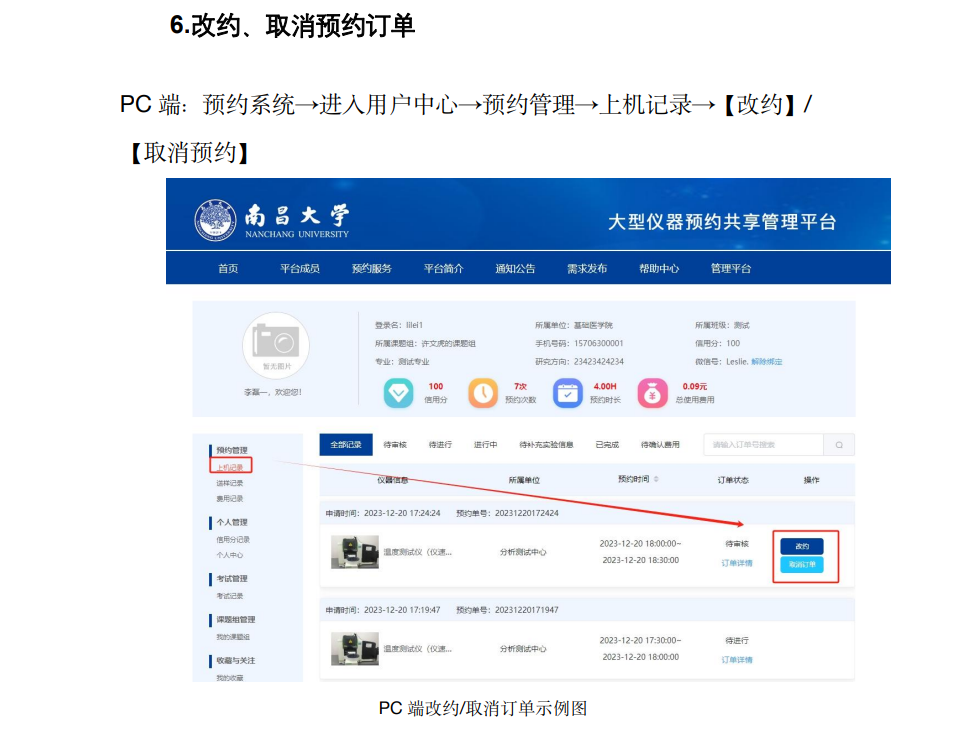
Task: Click the order search magnifier button
Action: coord(839,445)
